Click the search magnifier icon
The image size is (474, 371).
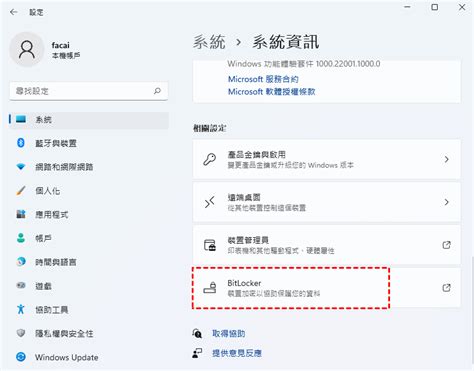[x=157, y=91]
